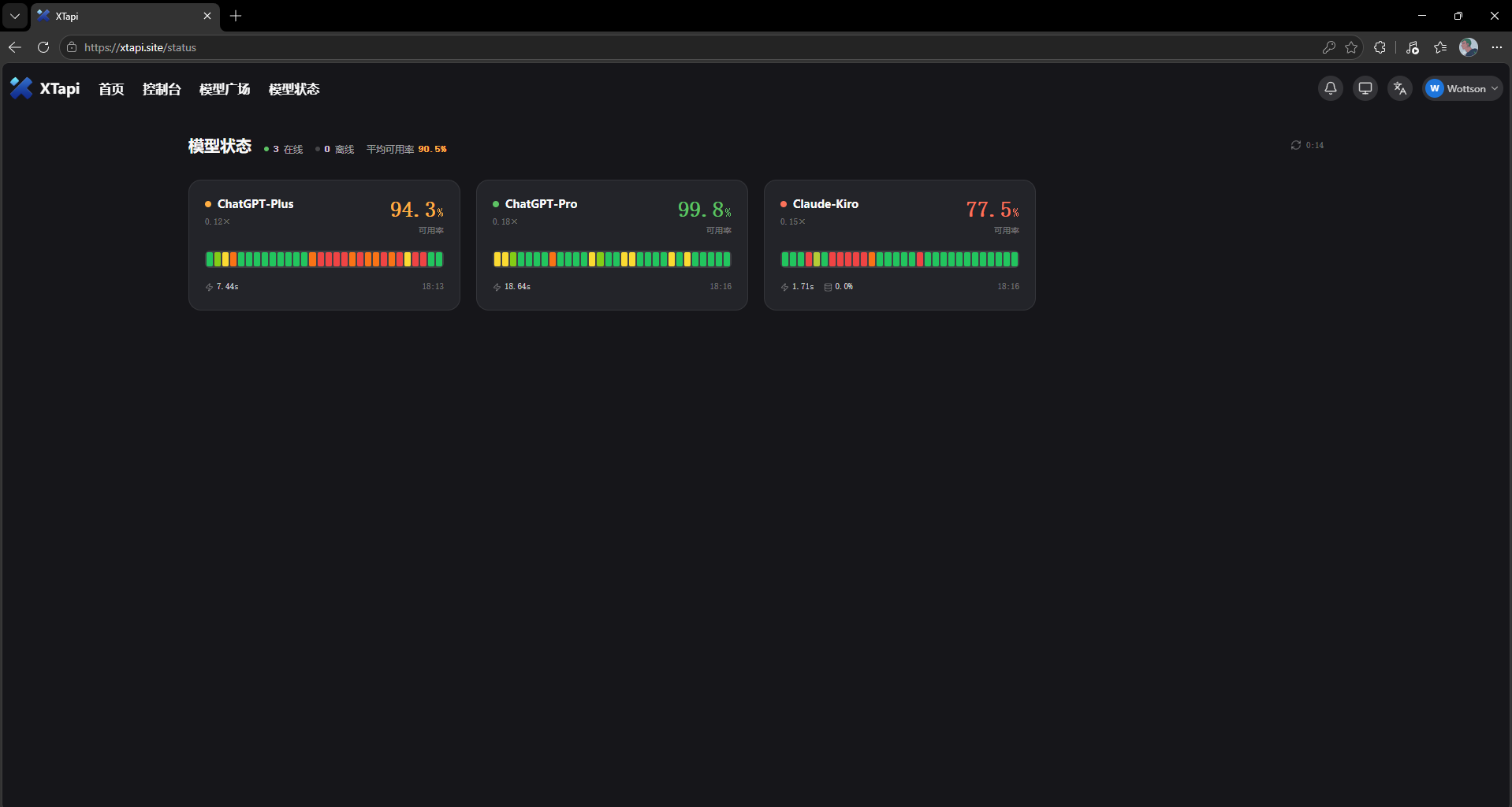
Task: Click the lightning icon beside 18.64s
Action: (497, 287)
